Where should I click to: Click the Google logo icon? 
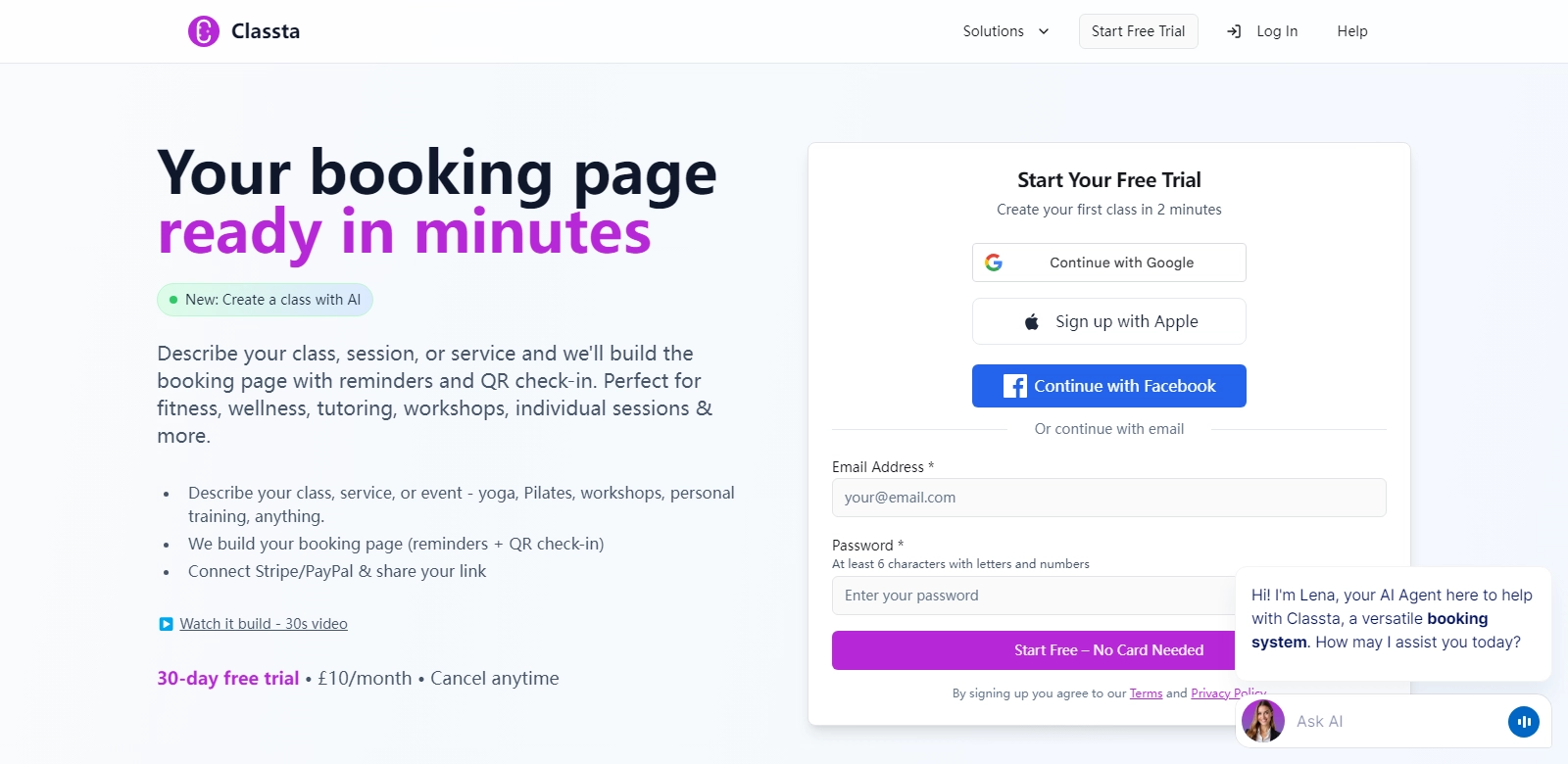[x=994, y=263]
